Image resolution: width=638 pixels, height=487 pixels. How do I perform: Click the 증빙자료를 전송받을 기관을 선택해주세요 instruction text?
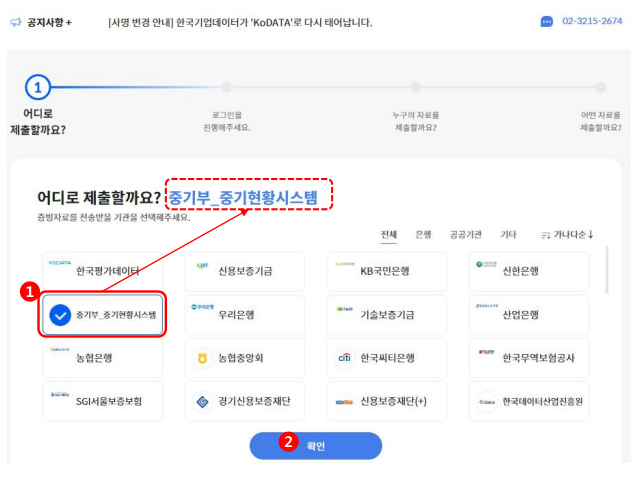pyautogui.click(x=114, y=218)
